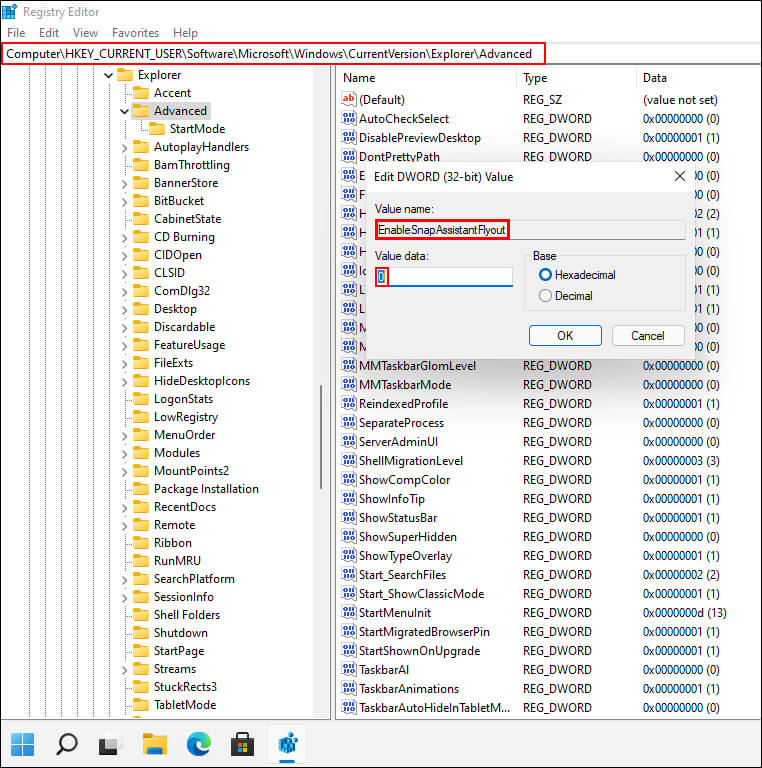
Task: Expand the BannerStore key
Action: pyautogui.click(x=124, y=184)
